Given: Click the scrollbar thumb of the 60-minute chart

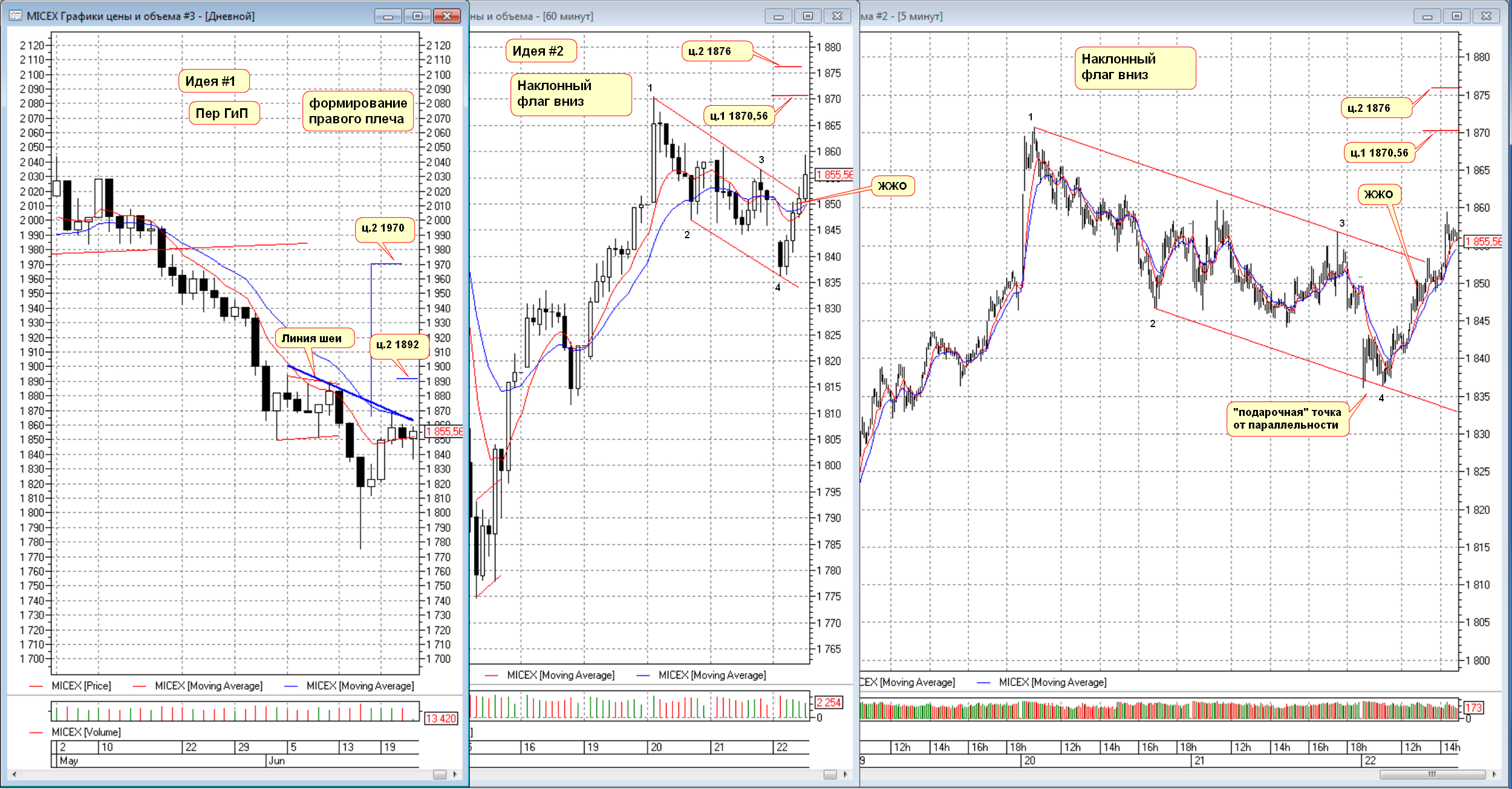Looking at the screenshot, I should tap(830, 774).
